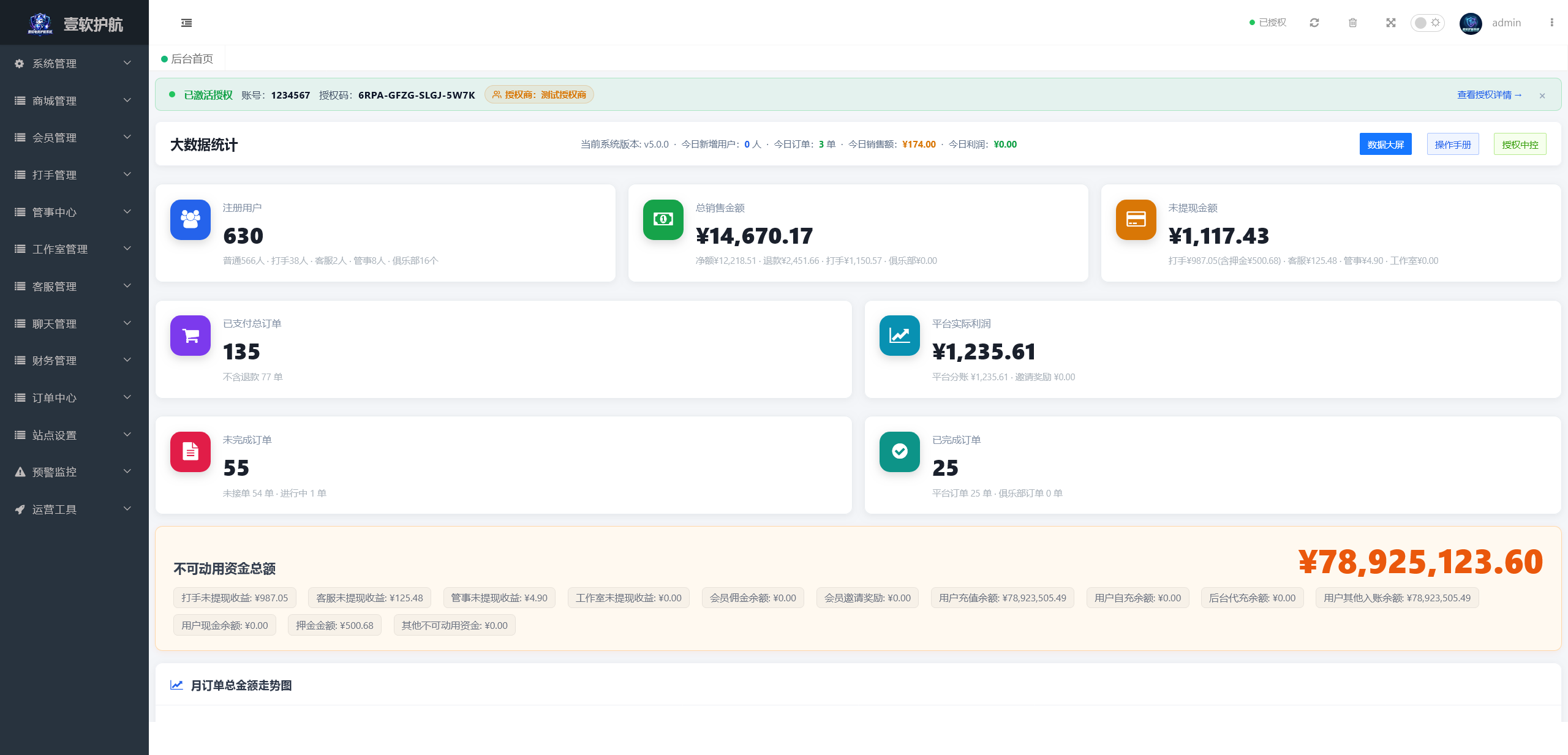Click 已授权 status indicator

1268,23
